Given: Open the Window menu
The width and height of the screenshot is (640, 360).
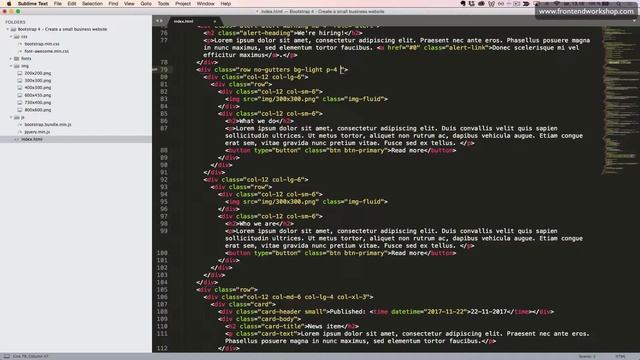Looking at the screenshot, I should pos(205,4).
